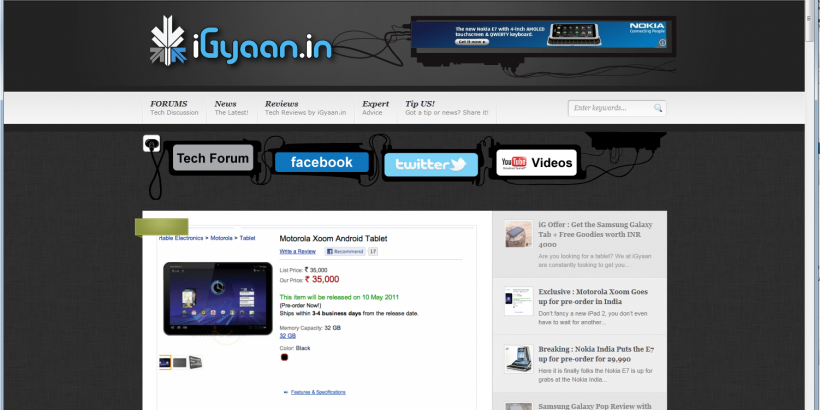This screenshot has width=820, height=410.
Task: Click the Samsung Galaxy Tab article thumbnail
Action: [518, 235]
